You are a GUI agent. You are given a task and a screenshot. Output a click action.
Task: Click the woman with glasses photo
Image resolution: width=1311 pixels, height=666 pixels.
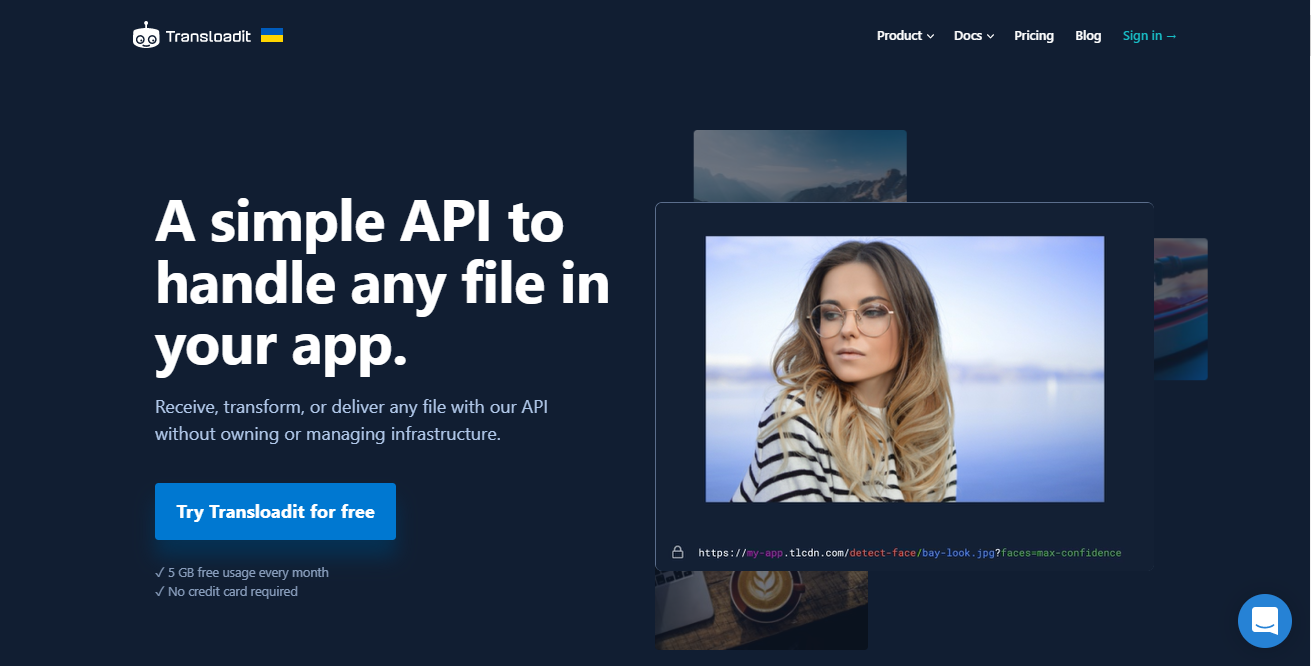[905, 369]
